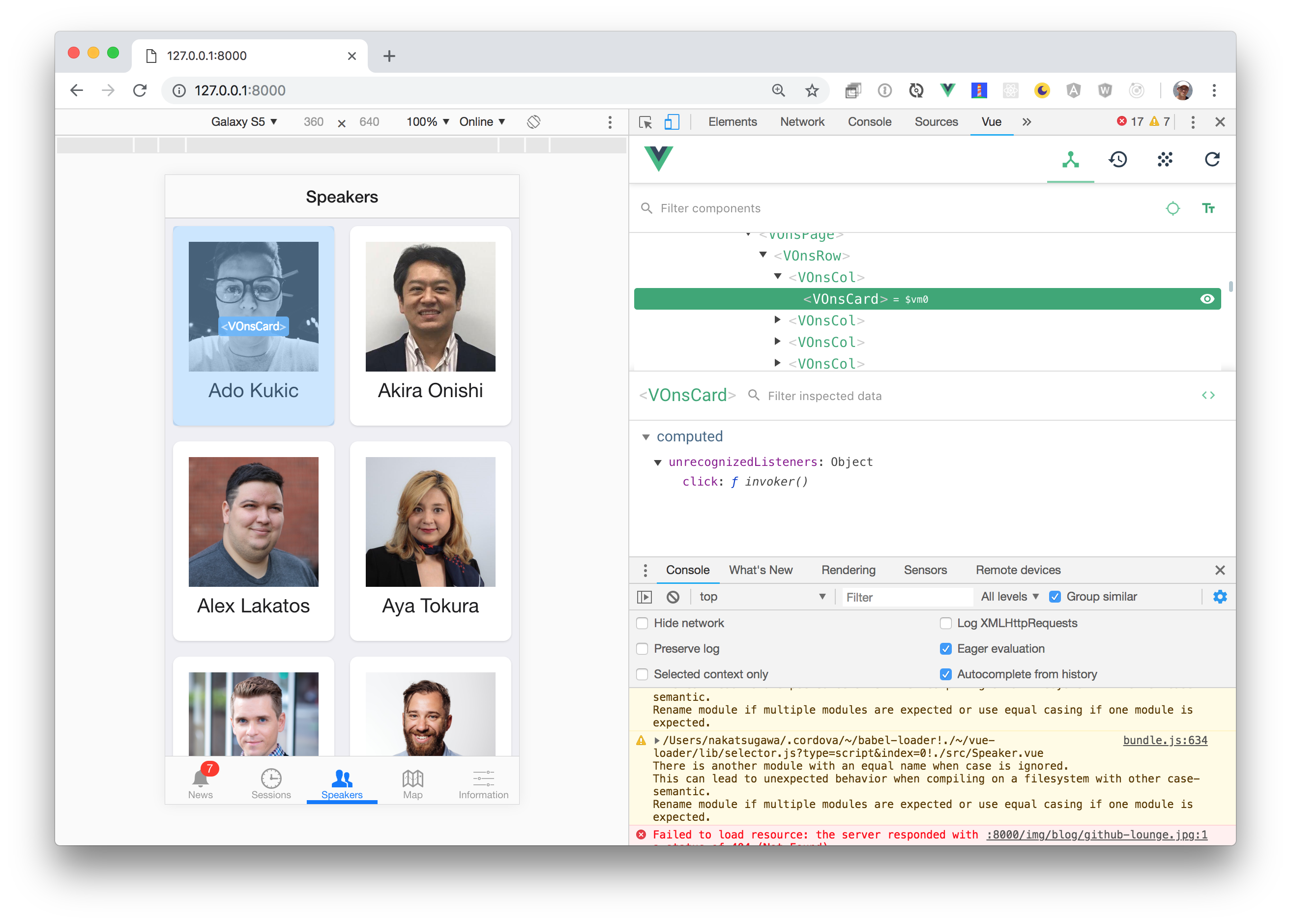
Task: Switch to the Elements tab
Action: [732, 122]
